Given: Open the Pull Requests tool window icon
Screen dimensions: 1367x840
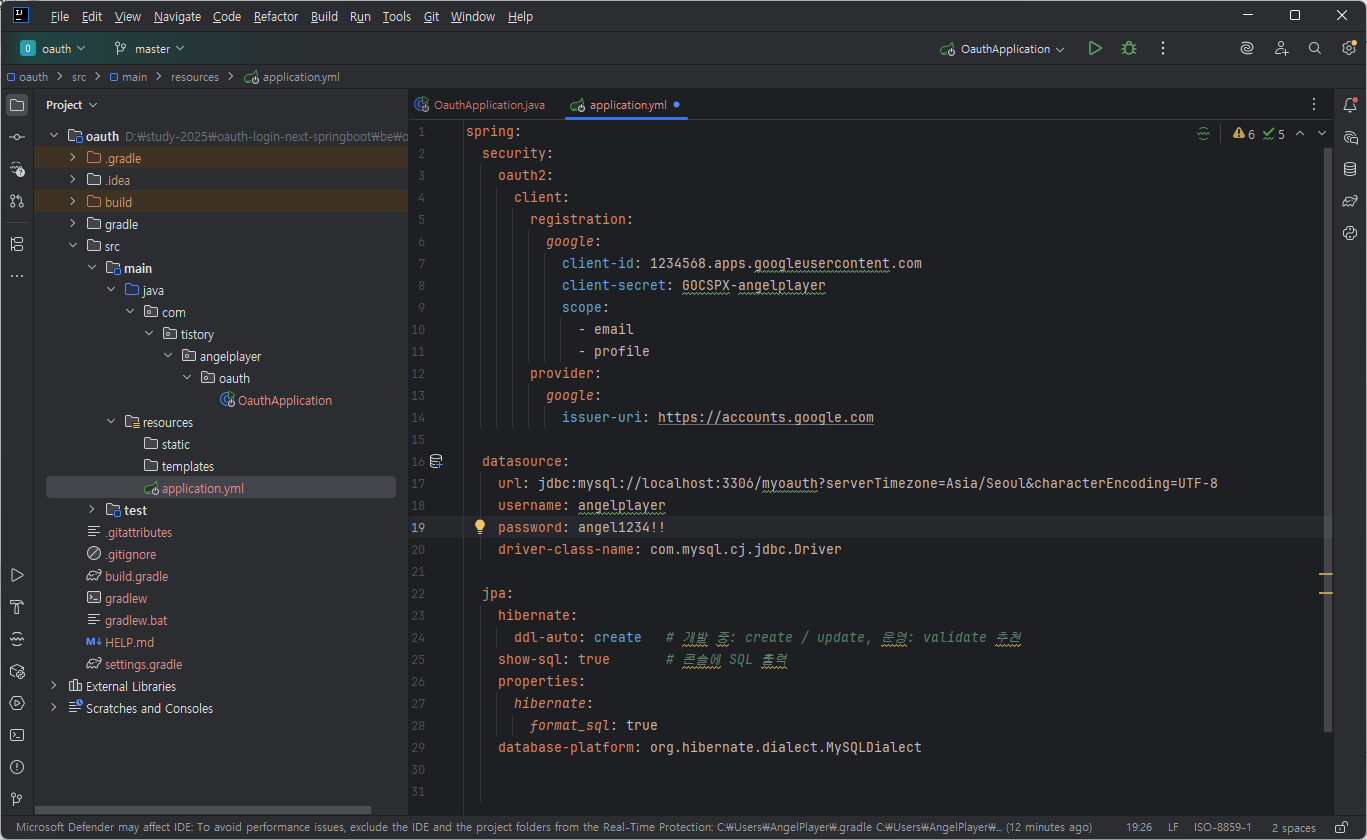Looking at the screenshot, I should tap(17, 201).
